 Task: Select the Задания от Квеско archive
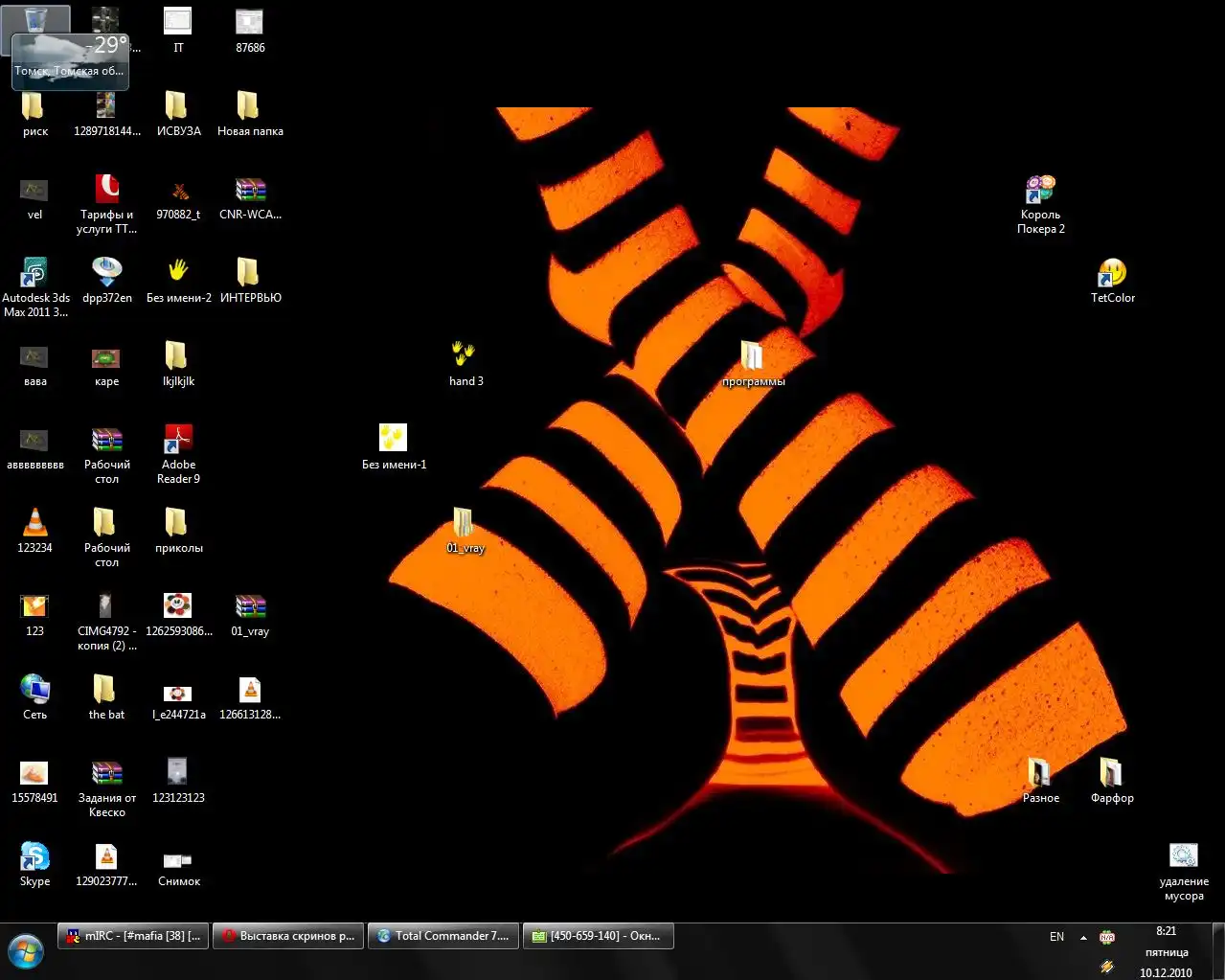(x=106, y=773)
